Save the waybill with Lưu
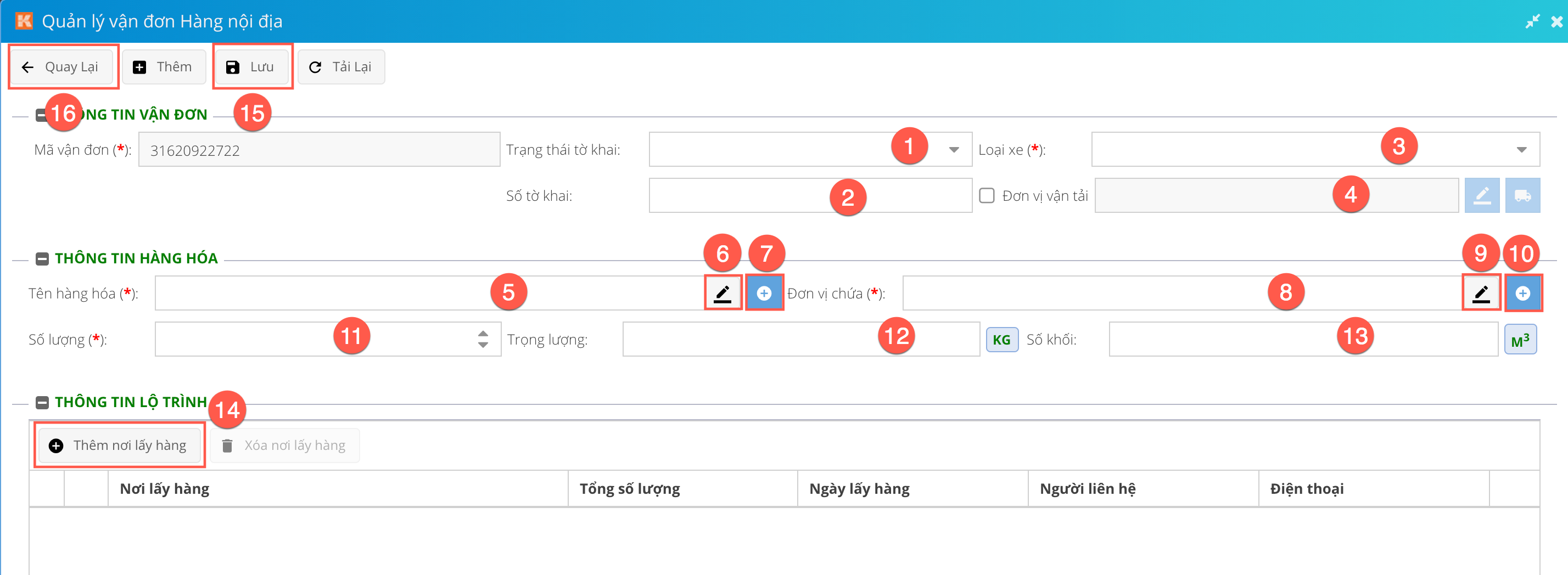1568x575 pixels. click(x=251, y=67)
